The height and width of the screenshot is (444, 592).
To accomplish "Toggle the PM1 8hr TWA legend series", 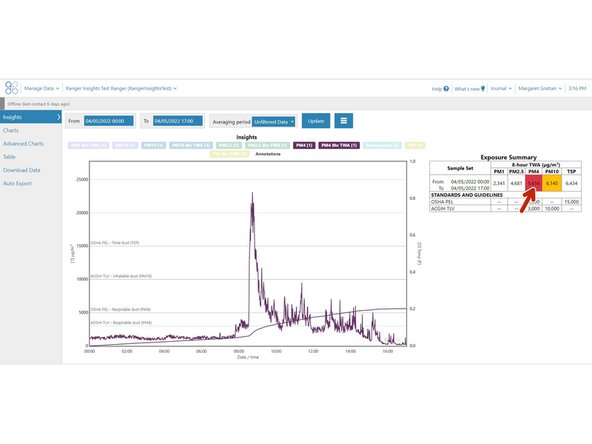I will [x=88, y=145].
